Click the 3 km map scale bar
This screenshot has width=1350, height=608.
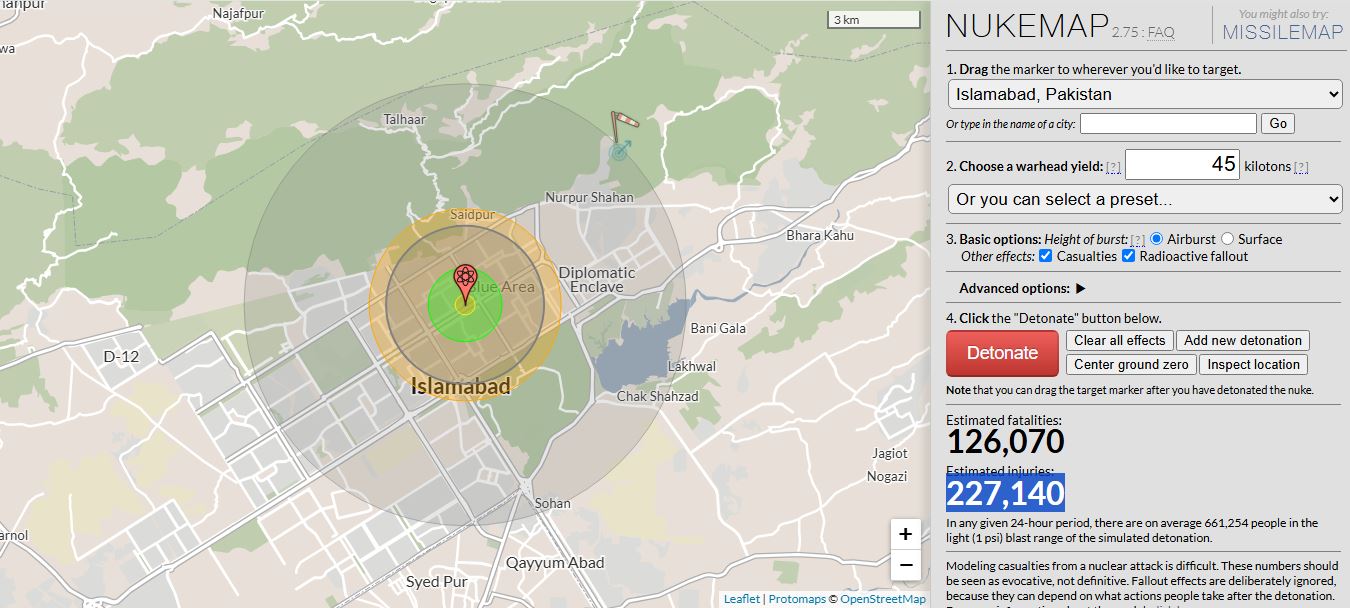873,19
